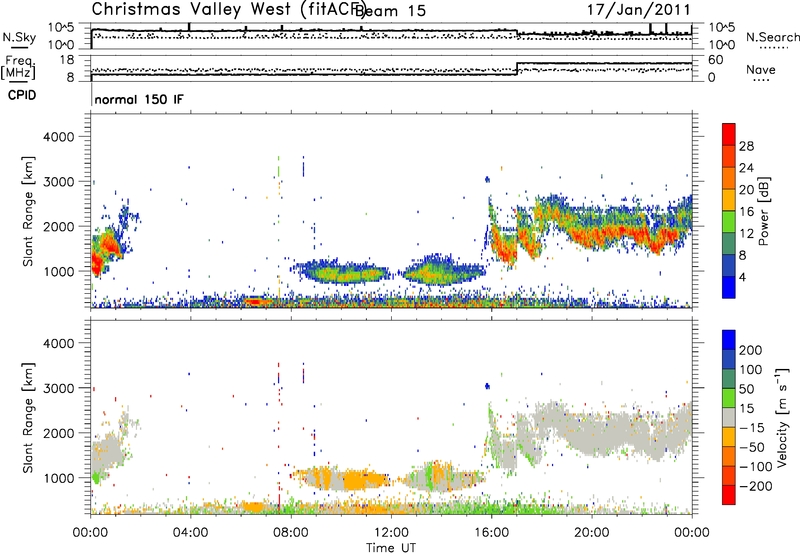Click the '-15' tick on the velocity color bar
The image size is (800, 554).
[752, 427]
